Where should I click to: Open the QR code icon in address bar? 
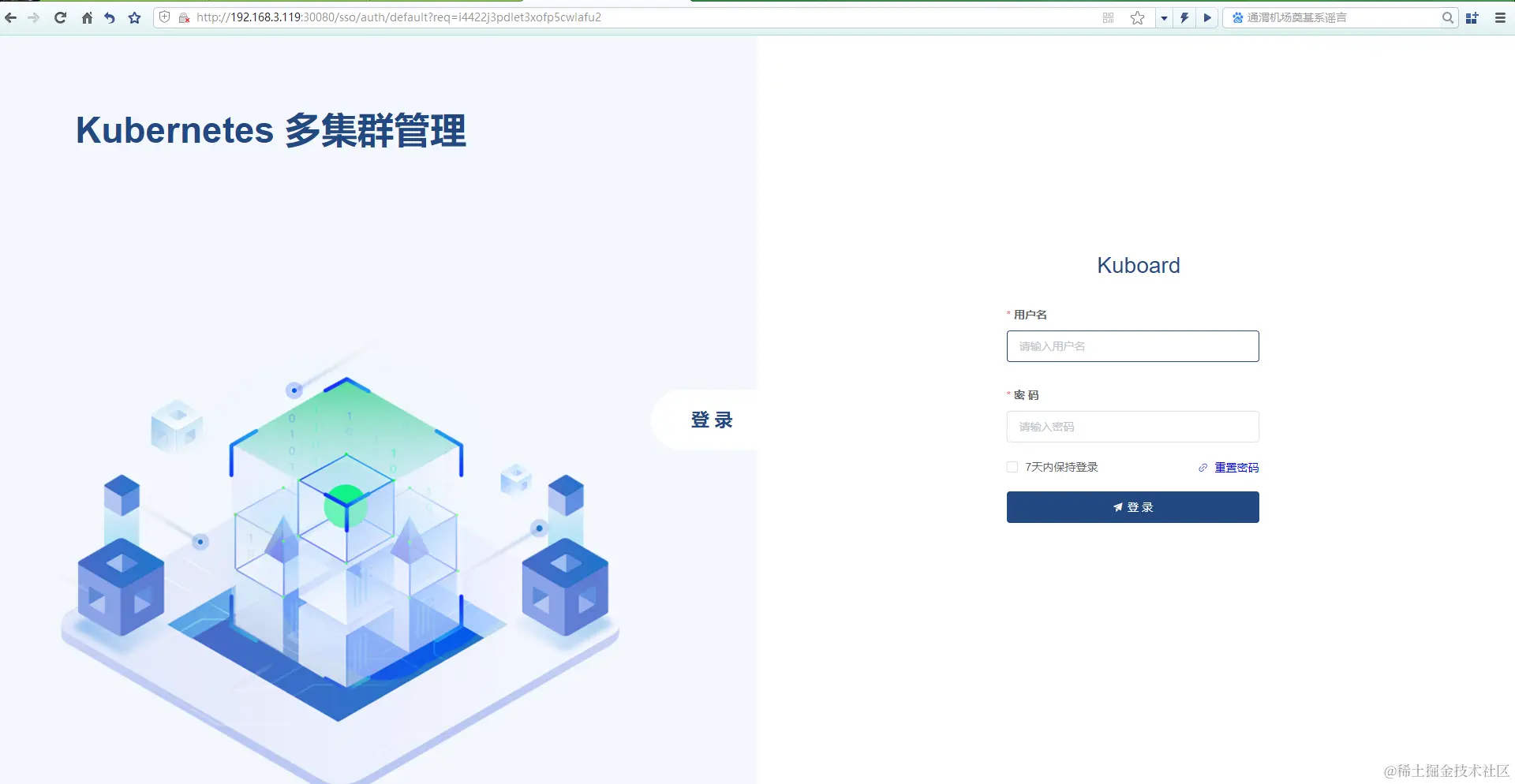[1108, 17]
